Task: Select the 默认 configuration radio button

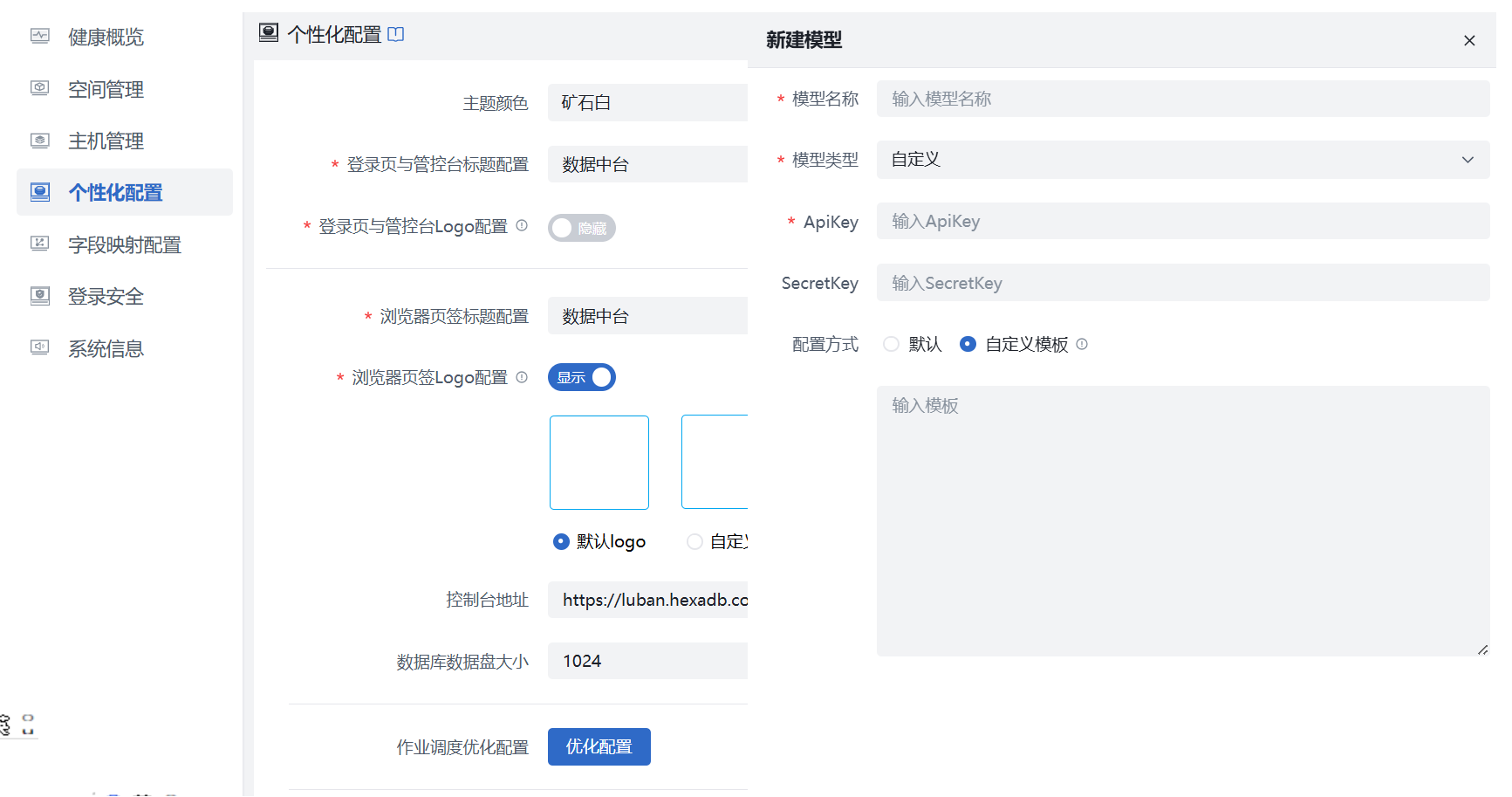Action: click(891, 344)
